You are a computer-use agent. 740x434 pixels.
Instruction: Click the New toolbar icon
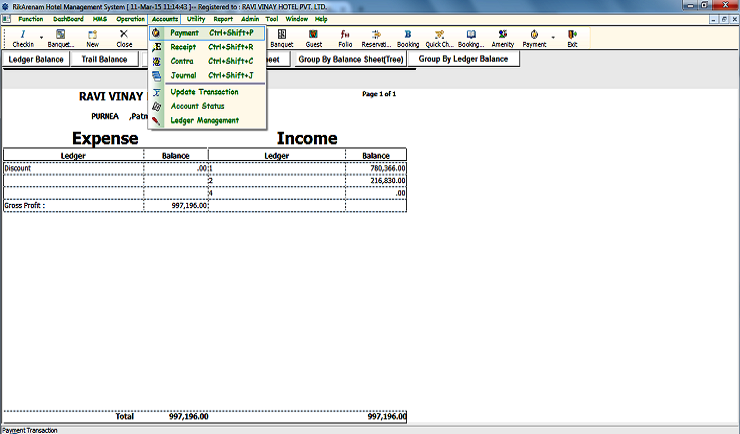(x=92, y=38)
